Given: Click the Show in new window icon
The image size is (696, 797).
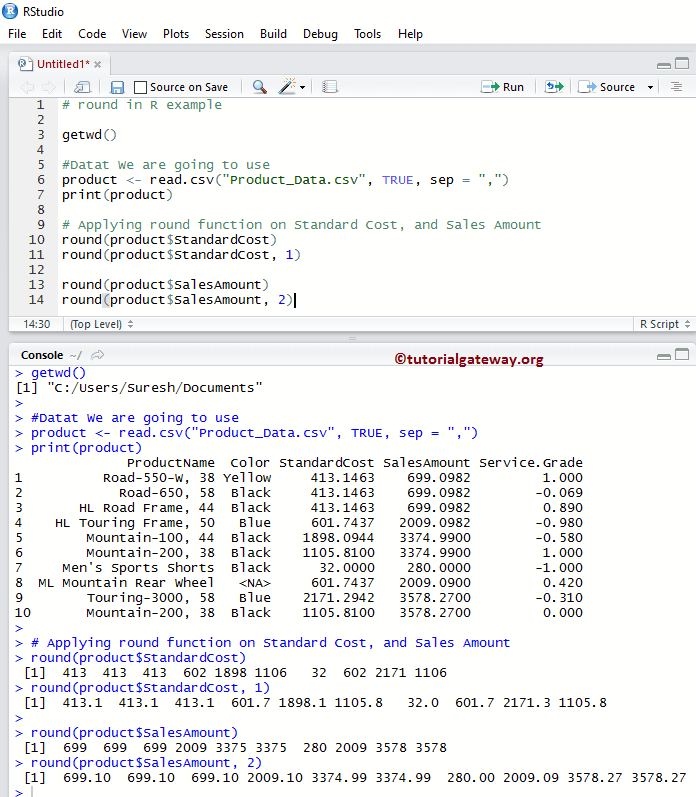Looking at the screenshot, I should point(82,87).
